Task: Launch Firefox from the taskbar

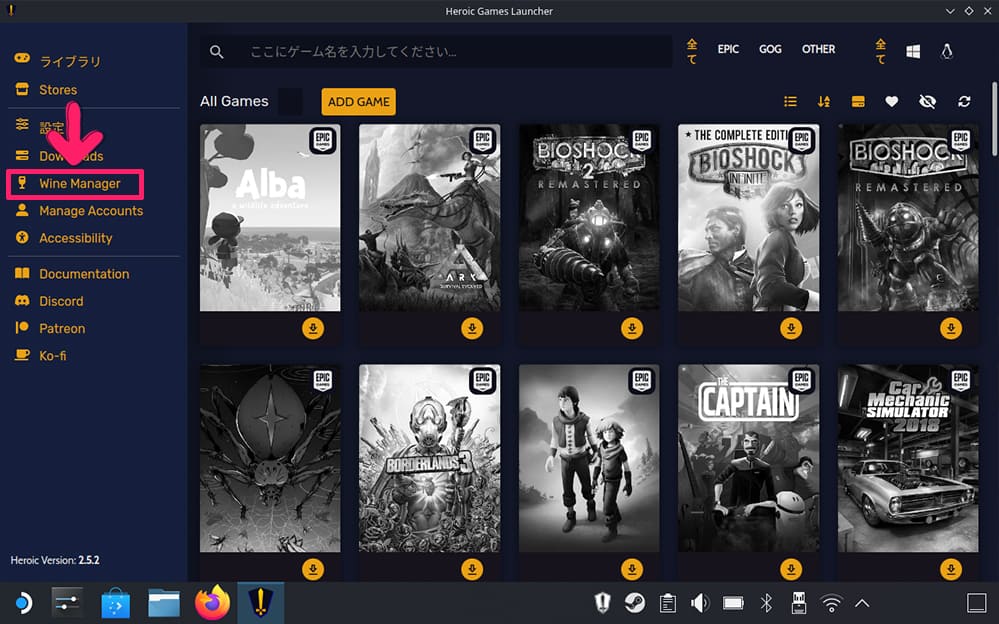Action: [x=212, y=602]
